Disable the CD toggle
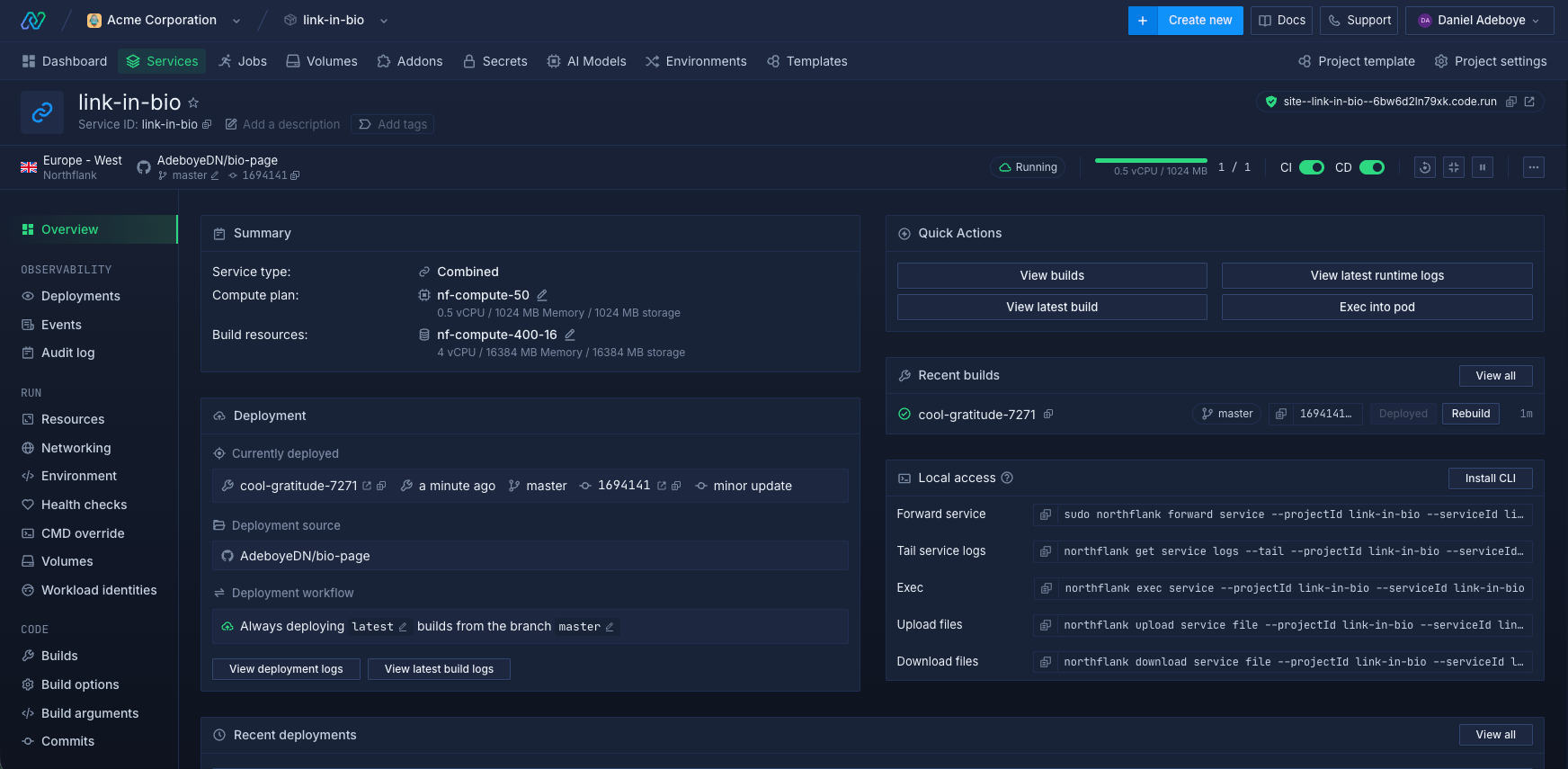 tap(1372, 167)
